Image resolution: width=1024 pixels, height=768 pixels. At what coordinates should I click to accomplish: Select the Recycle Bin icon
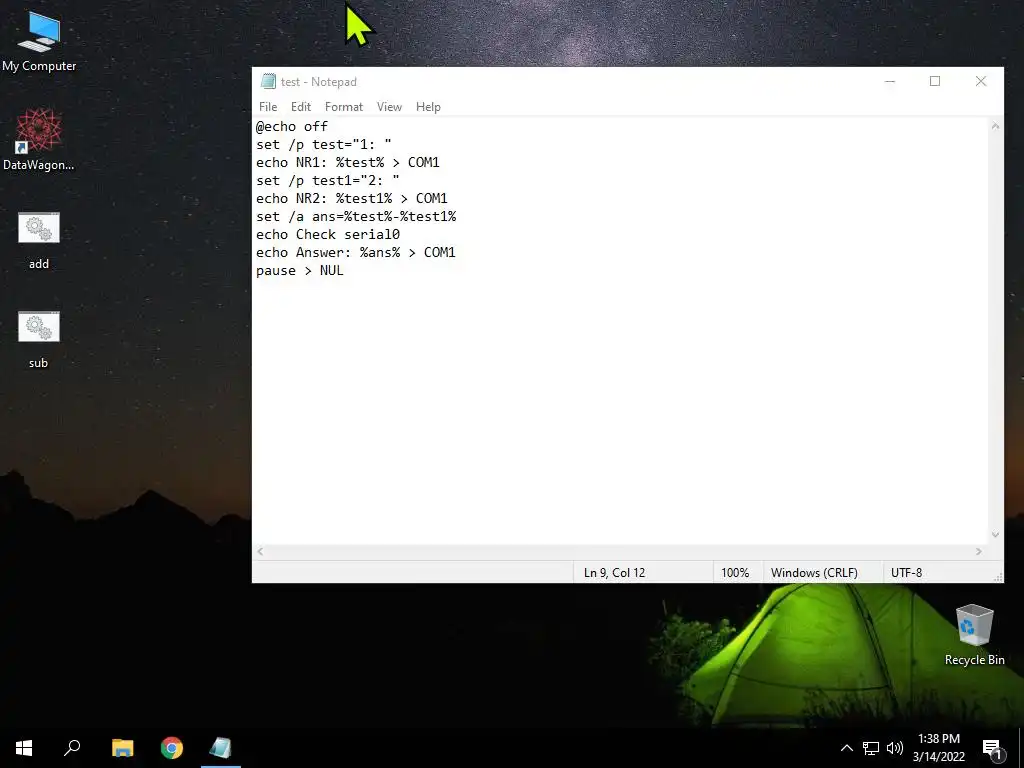click(x=974, y=635)
